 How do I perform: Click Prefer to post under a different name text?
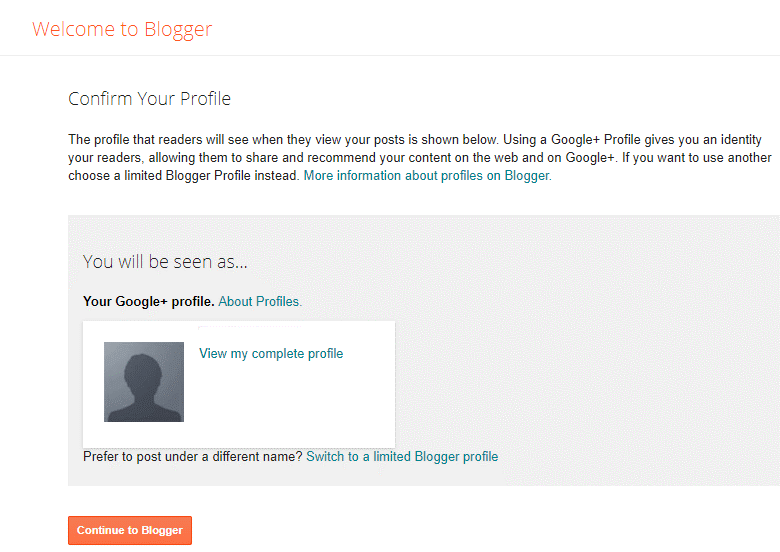(193, 457)
